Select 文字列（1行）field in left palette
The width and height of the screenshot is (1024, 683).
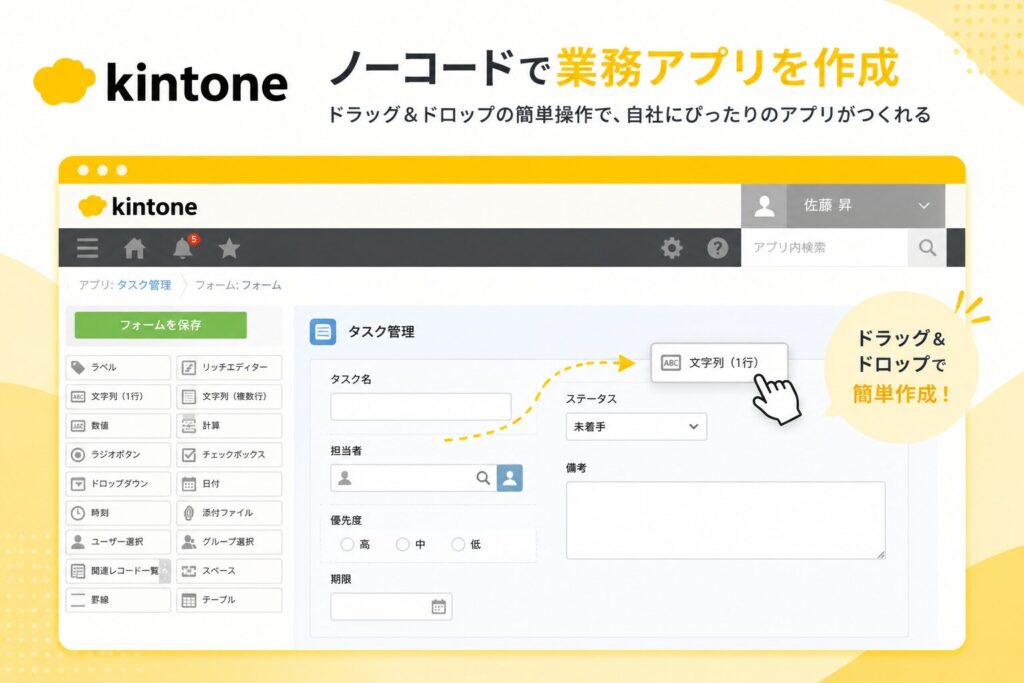point(118,396)
